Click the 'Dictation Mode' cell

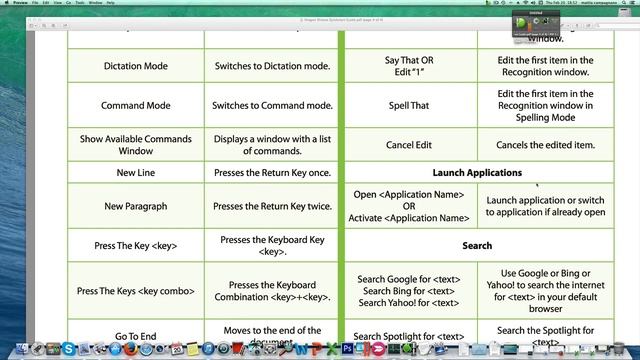pos(136,66)
